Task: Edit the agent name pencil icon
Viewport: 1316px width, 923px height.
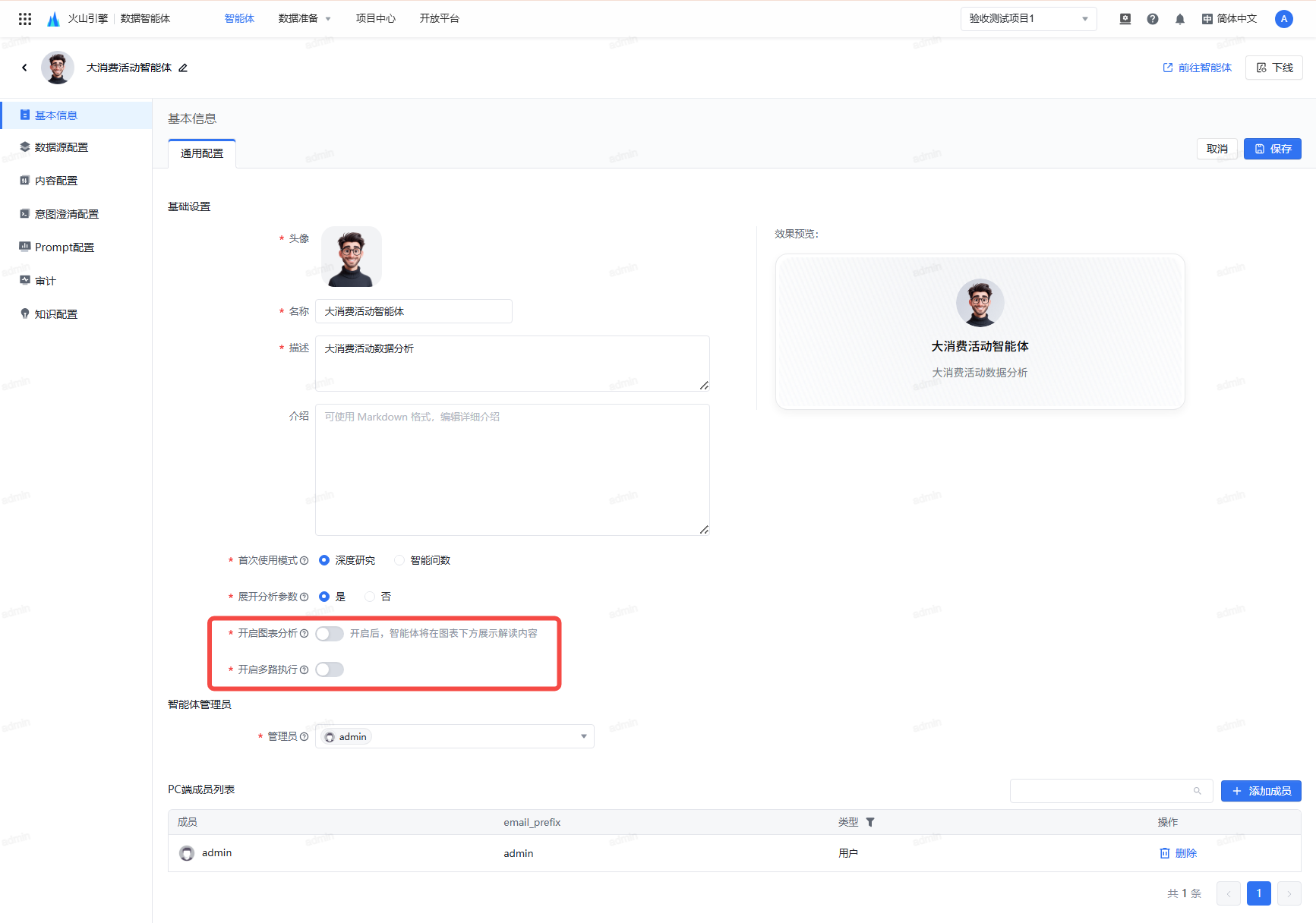Action: (x=183, y=68)
